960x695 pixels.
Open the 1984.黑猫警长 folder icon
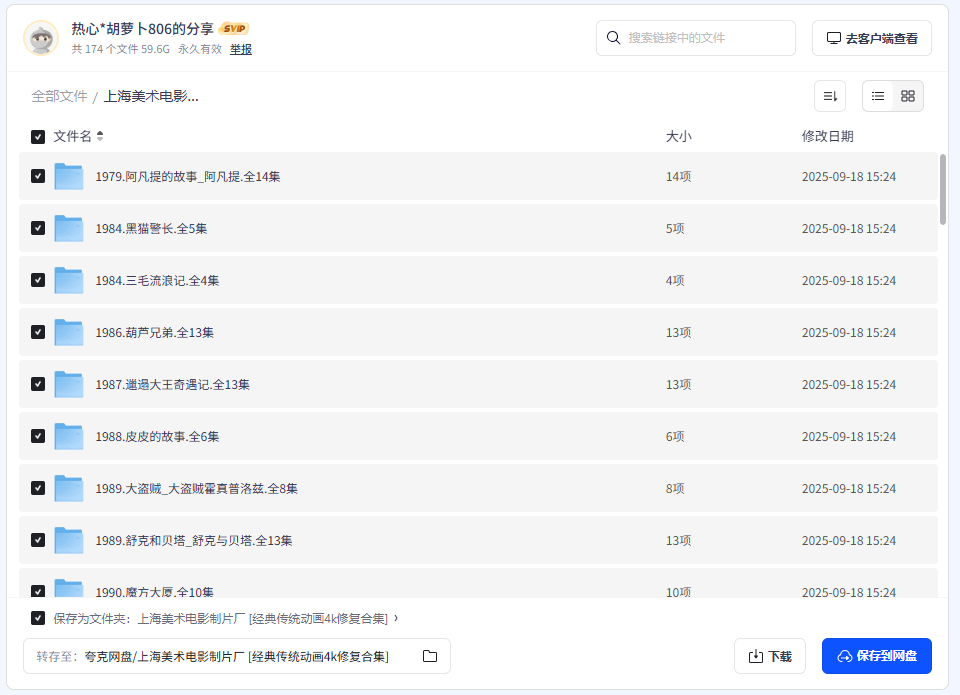coord(69,228)
